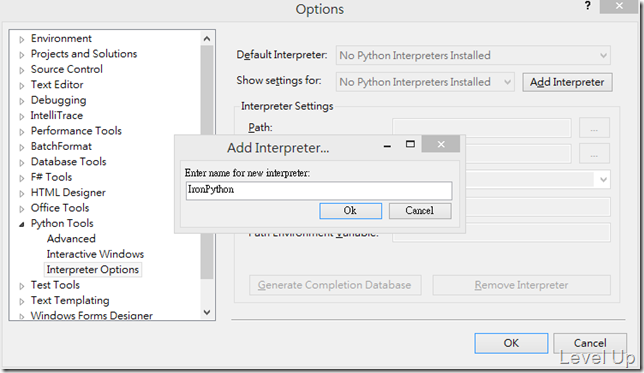Image resolution: width=644 pixels, height=373 pixels.
Task: Select the Office Tools category
Action: (60, 208)
